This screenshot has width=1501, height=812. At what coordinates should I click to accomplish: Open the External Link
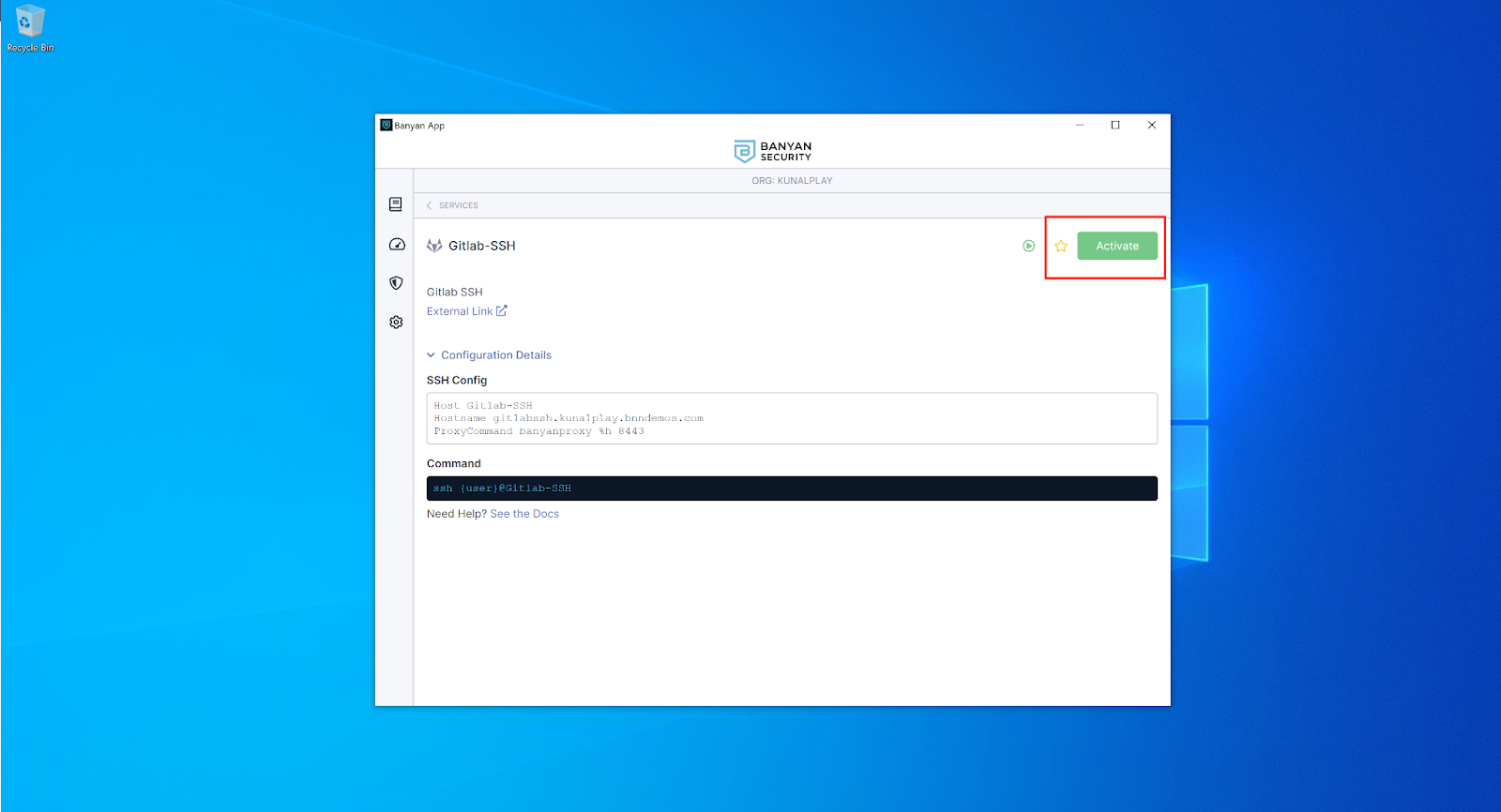point(467,311)
